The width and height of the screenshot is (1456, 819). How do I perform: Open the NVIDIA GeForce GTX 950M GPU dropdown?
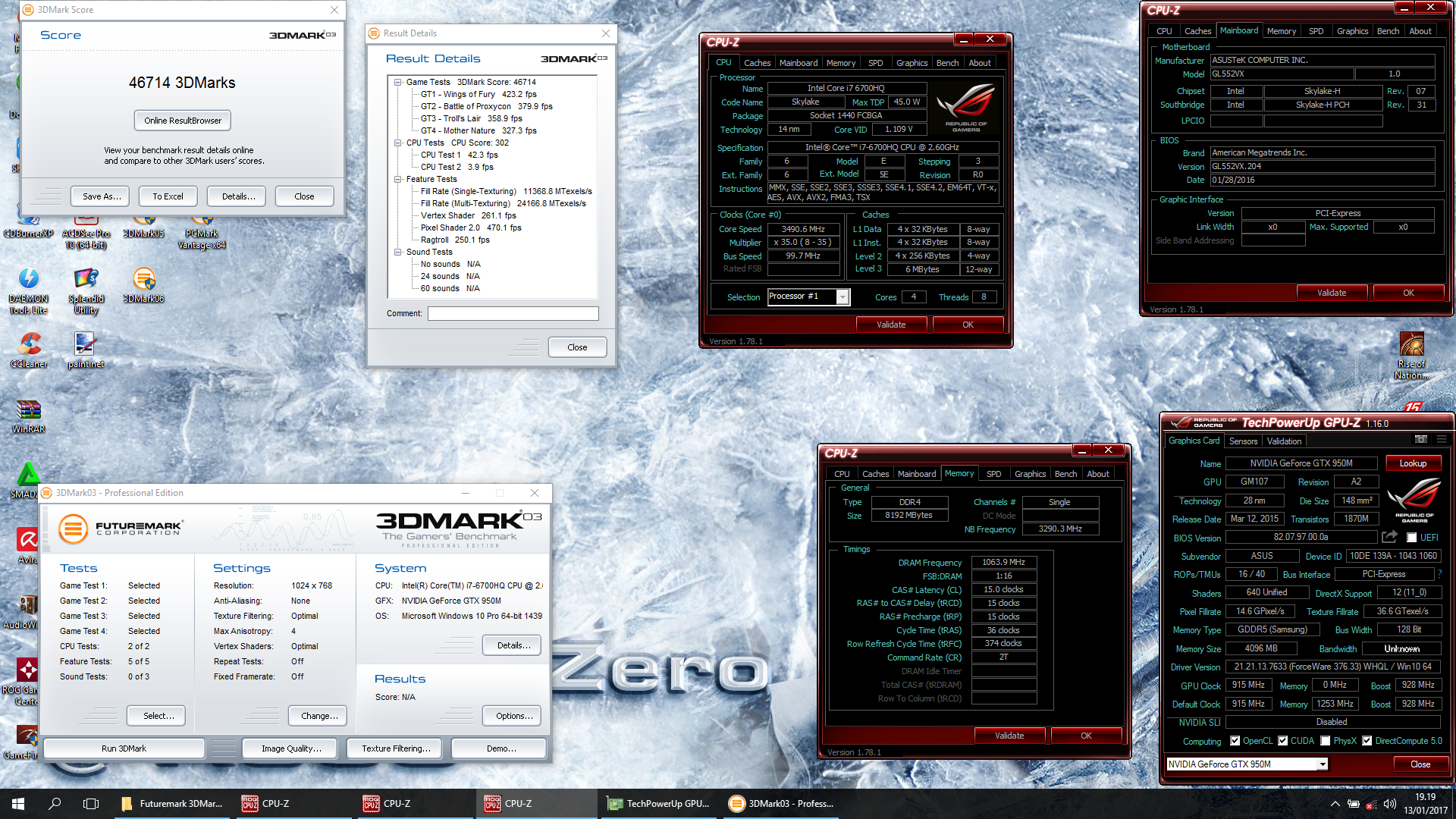click(1323, 764)
